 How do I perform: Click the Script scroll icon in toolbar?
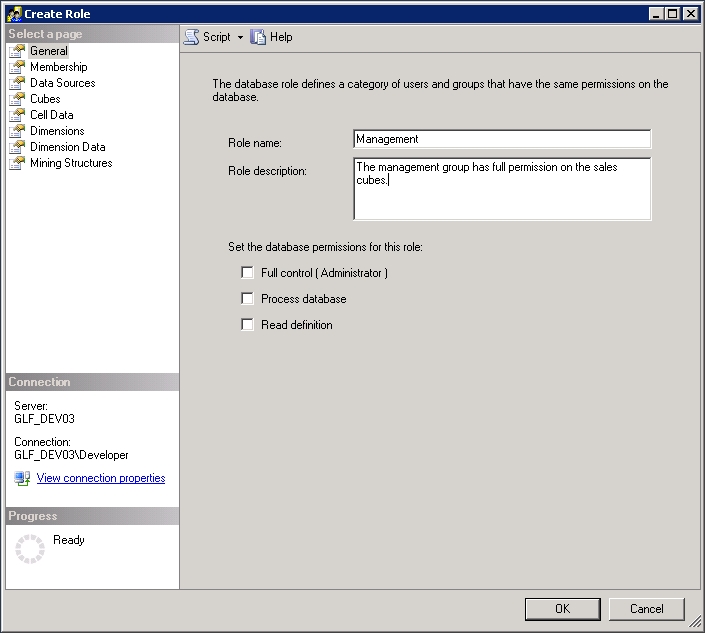click(x=192, y=37)
